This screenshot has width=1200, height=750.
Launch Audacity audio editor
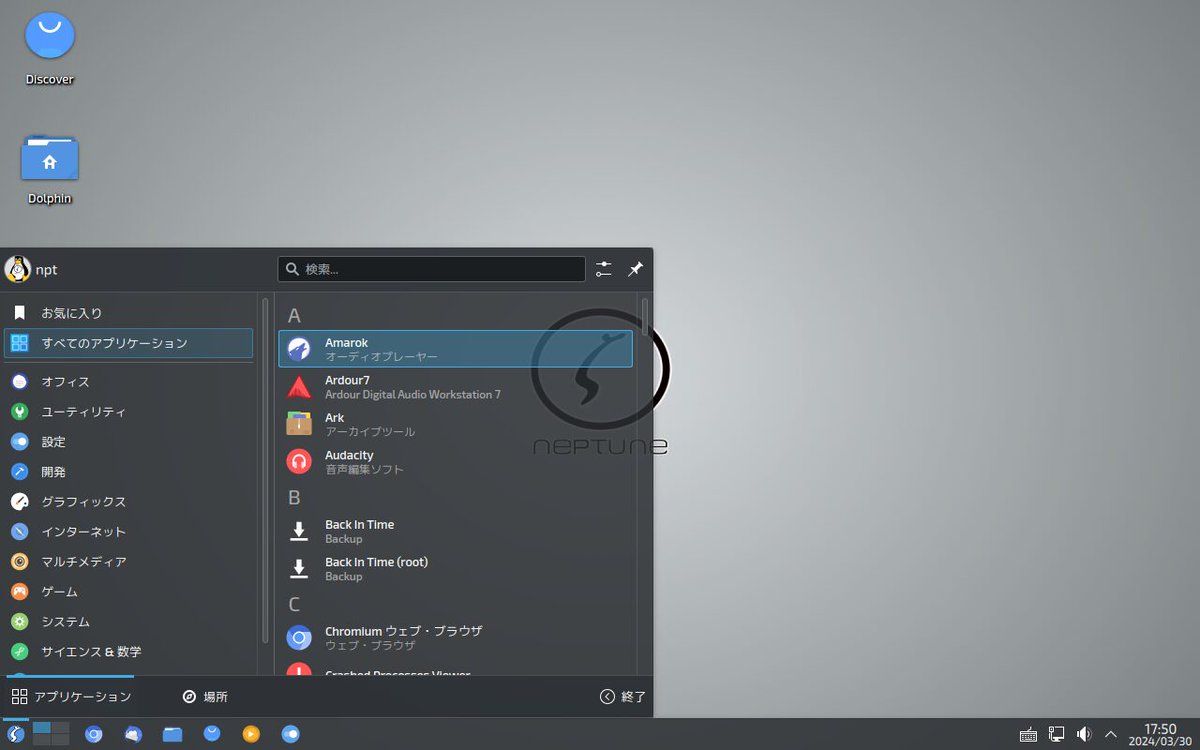[455, 461]
